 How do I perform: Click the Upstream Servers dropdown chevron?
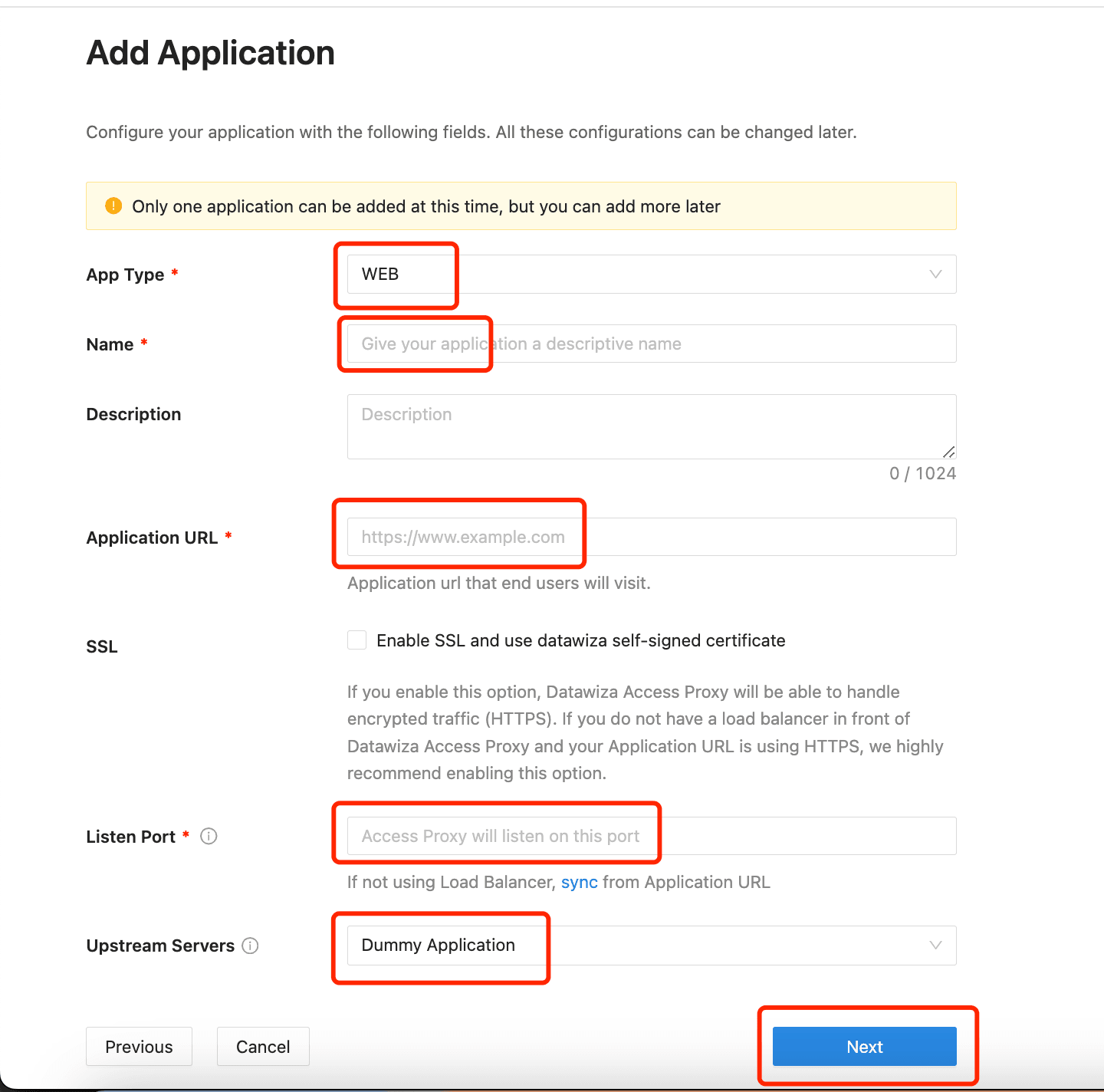pyautogui.click(x=935, y=945)
